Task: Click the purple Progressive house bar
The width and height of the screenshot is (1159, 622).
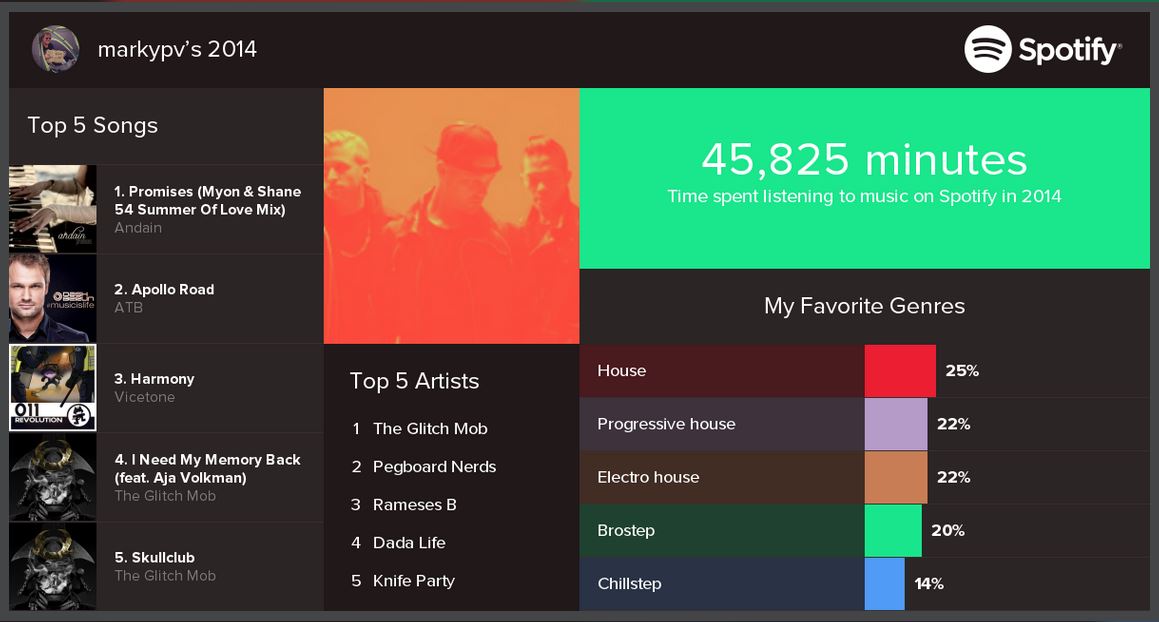Action: (895, 424)
